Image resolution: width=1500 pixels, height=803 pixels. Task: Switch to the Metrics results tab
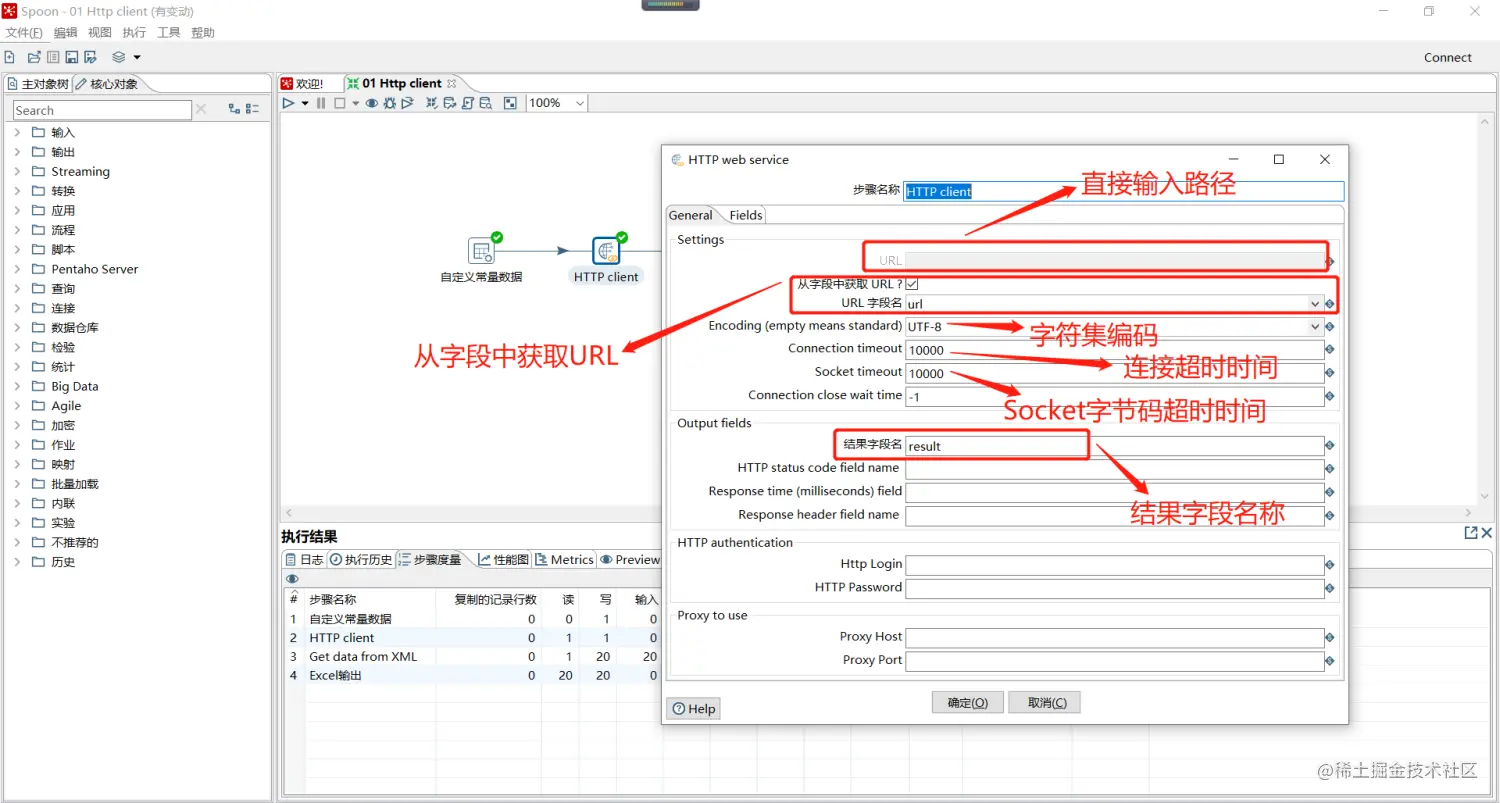click(564, 560)
